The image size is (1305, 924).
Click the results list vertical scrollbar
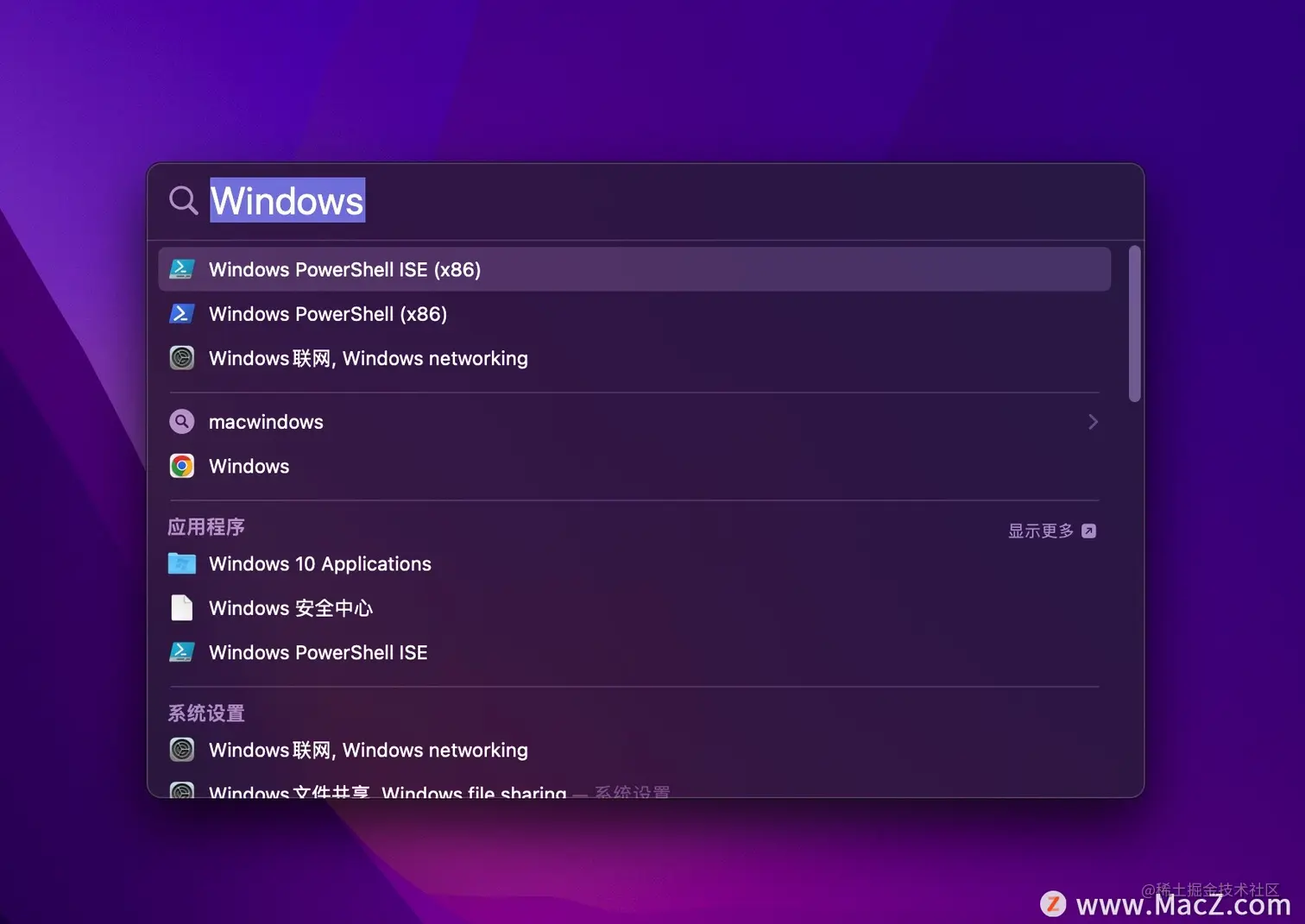[1134, 324]
